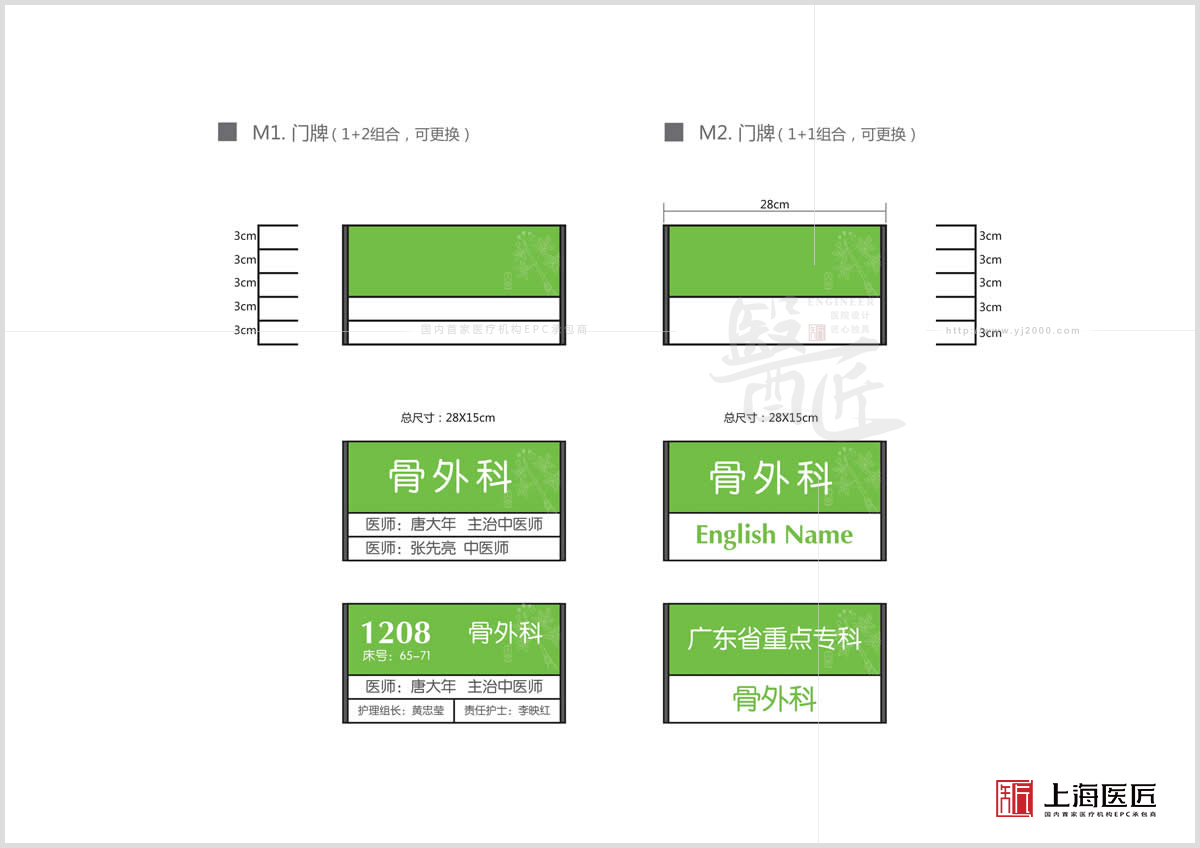Click the 广东省重点专科 sign header
1200x848 pixels.
pos(774,639)
